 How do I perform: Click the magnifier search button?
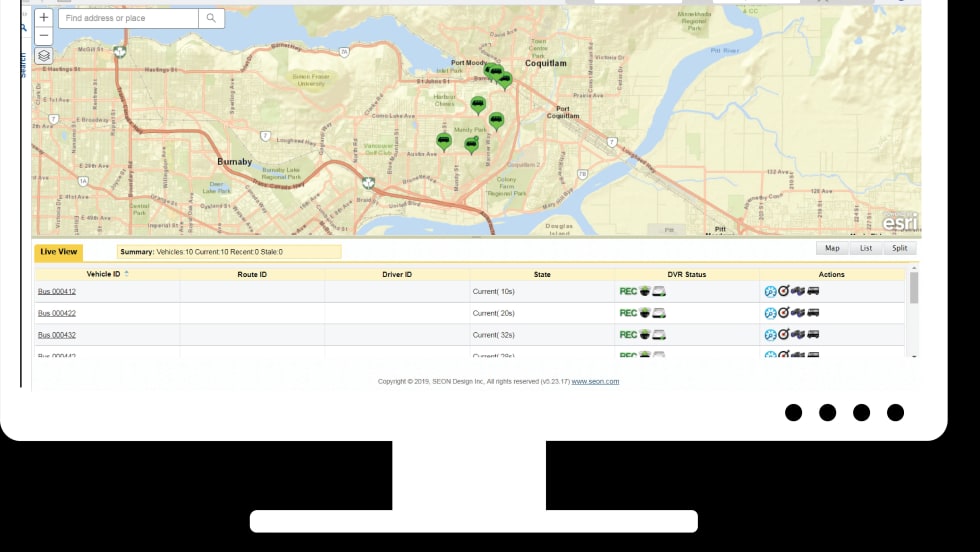[211, 18]
